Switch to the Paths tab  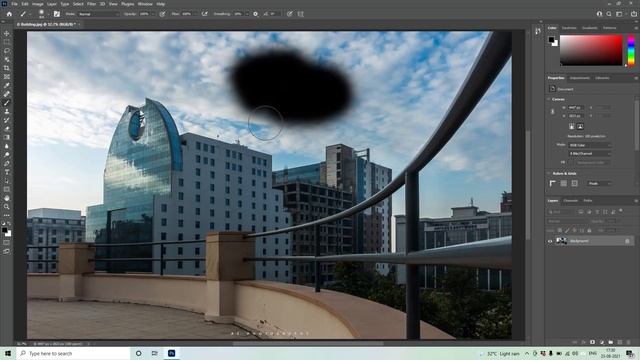point(588,201)
